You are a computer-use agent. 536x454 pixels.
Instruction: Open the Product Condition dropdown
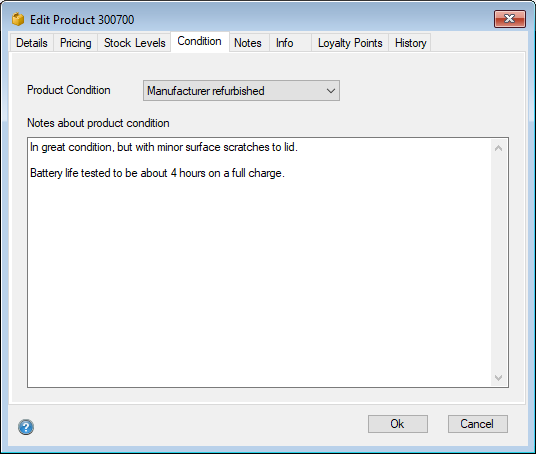tap(241, 91)
